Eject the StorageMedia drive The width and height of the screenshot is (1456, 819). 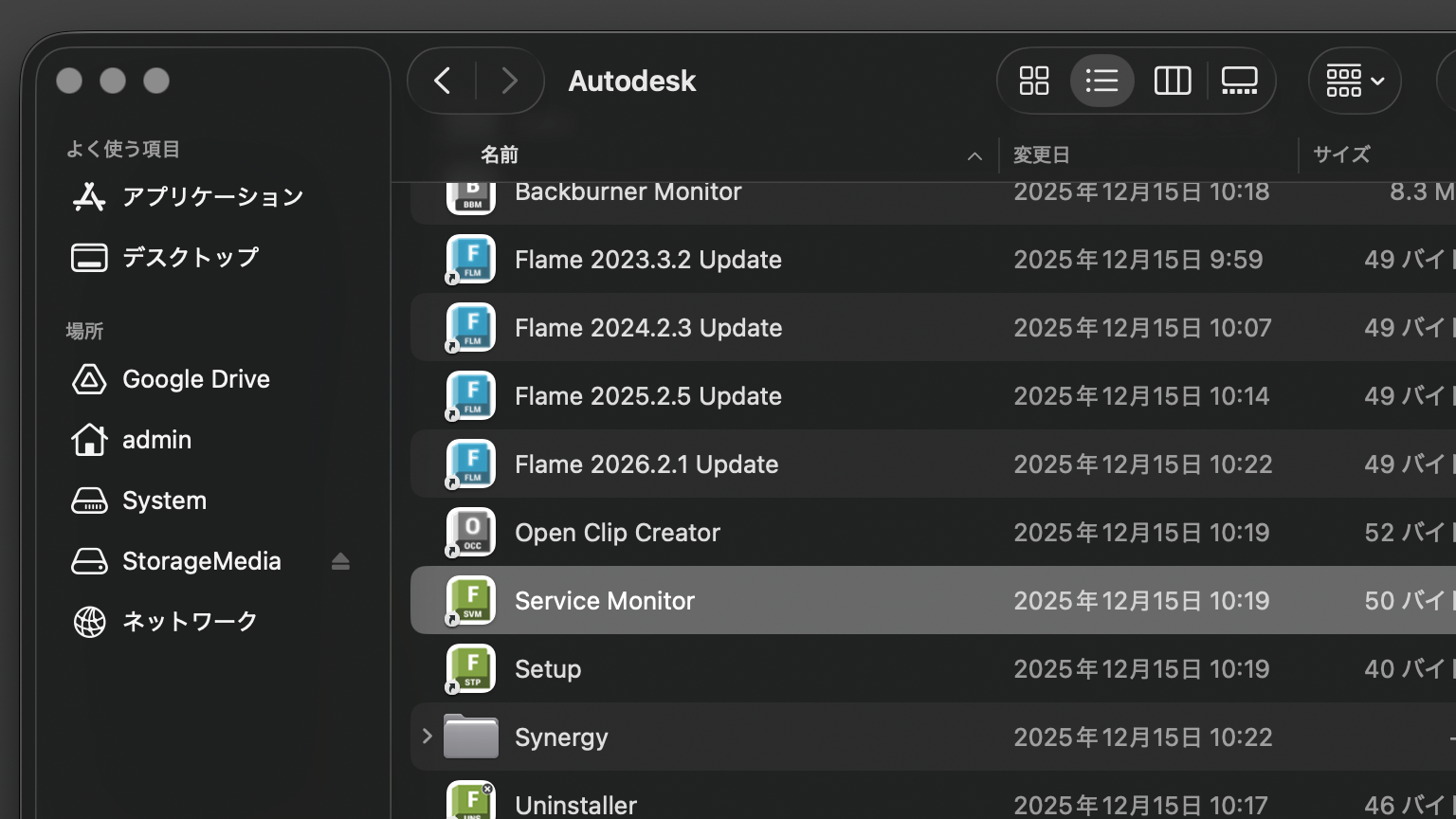tap(340, 561)
